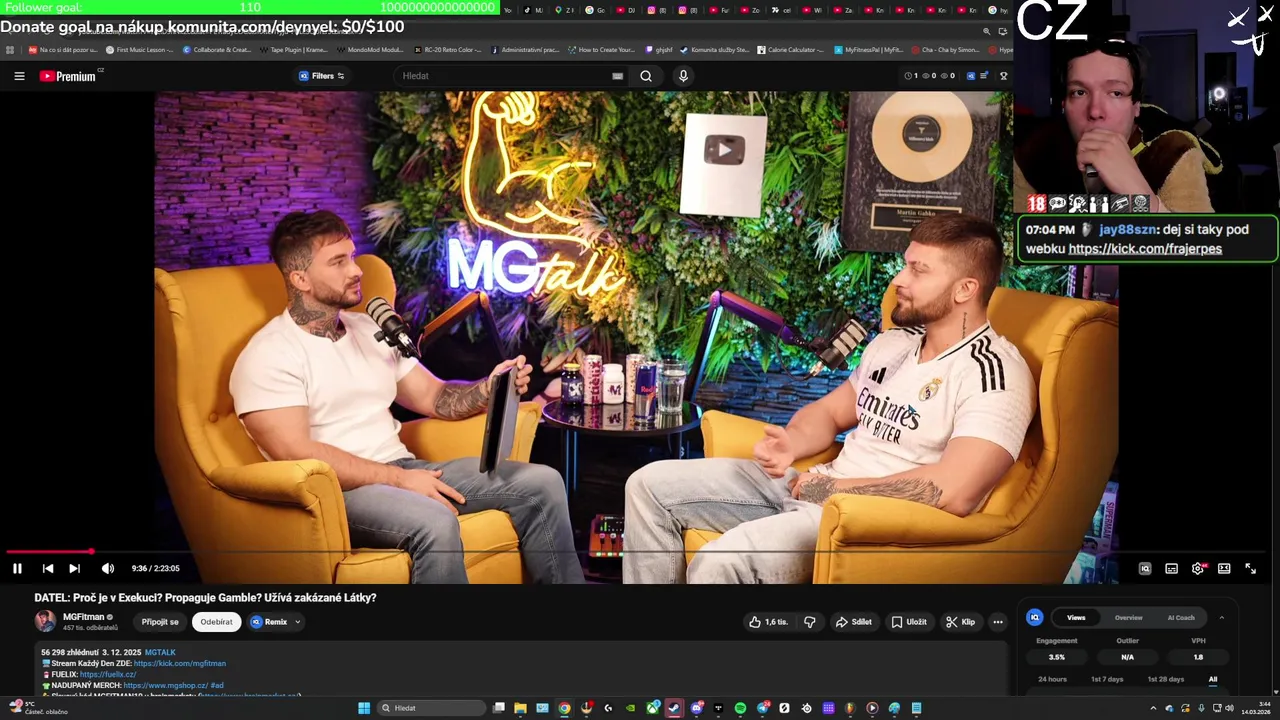The image size is (1280, 720).
Task: Open the YouTube hamburger guide menu
Action: tap(19, 76)
